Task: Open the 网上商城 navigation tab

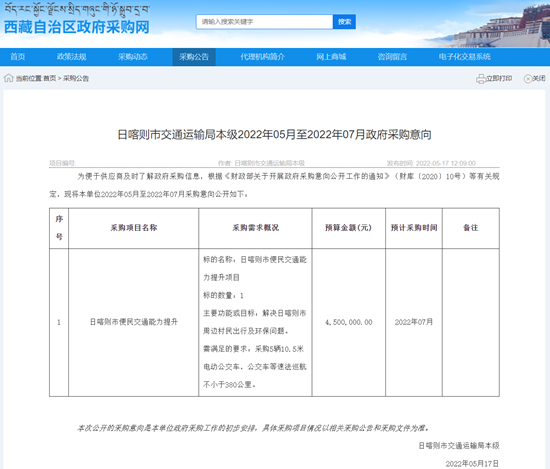Action: (331, 57)
